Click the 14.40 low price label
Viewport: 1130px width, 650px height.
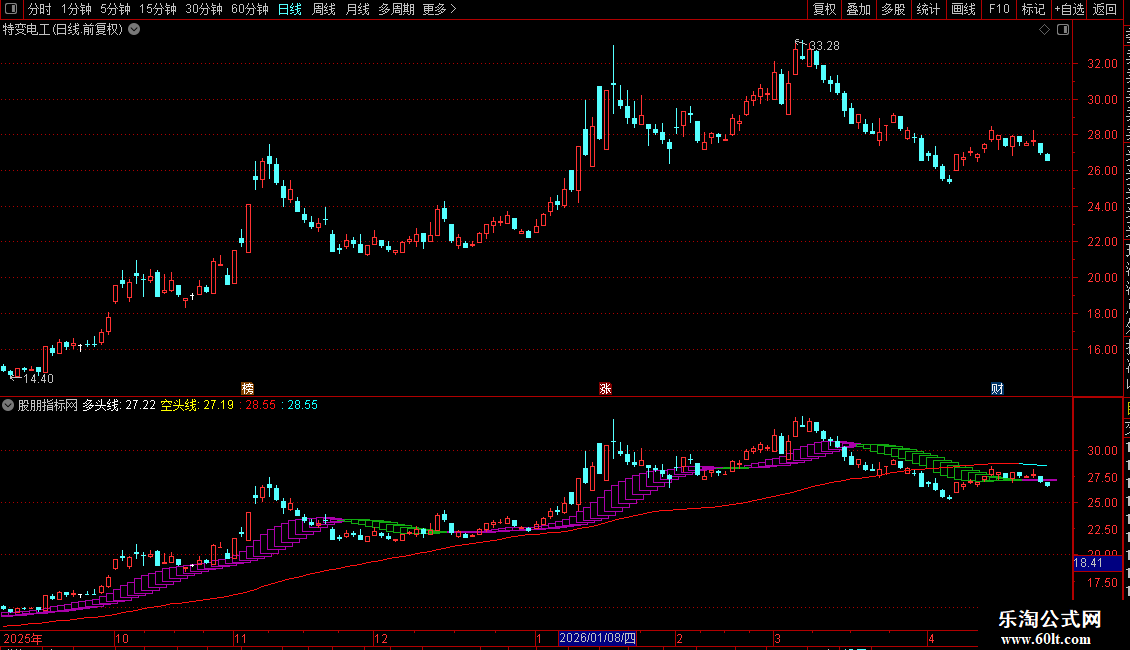tap(39, 378)
